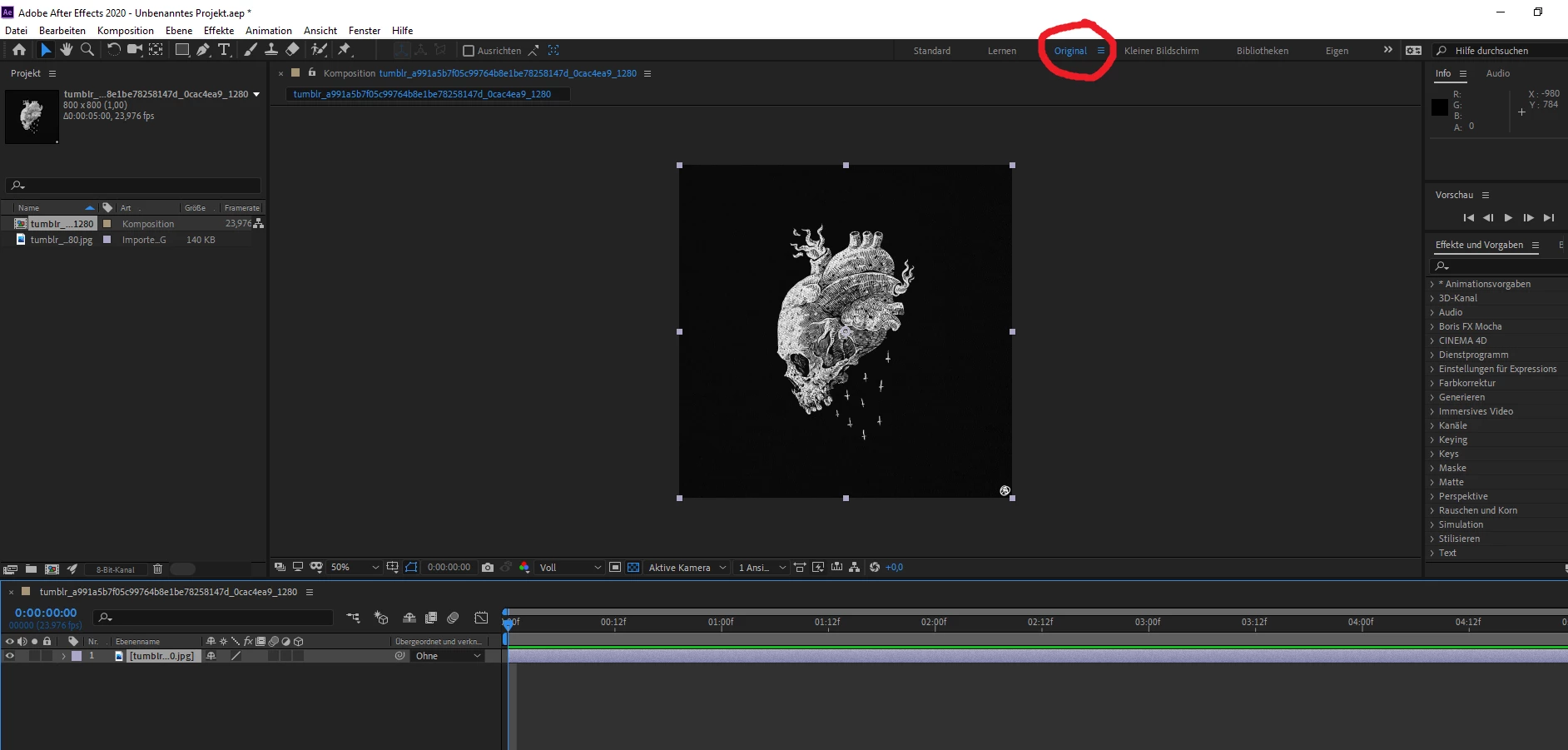Create a new composition from Project panel footer
The image size is (1568, 750).
pos(52,569)
